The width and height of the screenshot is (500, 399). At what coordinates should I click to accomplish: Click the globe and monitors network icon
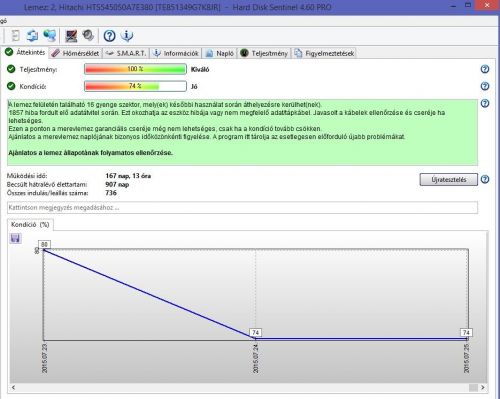pyautogui.click(x=49, y=35)
